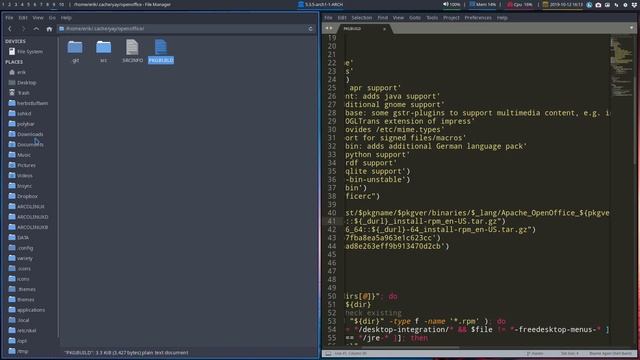
Task: Close the PKGBUILD editor tab
Action: click(384, 29)
